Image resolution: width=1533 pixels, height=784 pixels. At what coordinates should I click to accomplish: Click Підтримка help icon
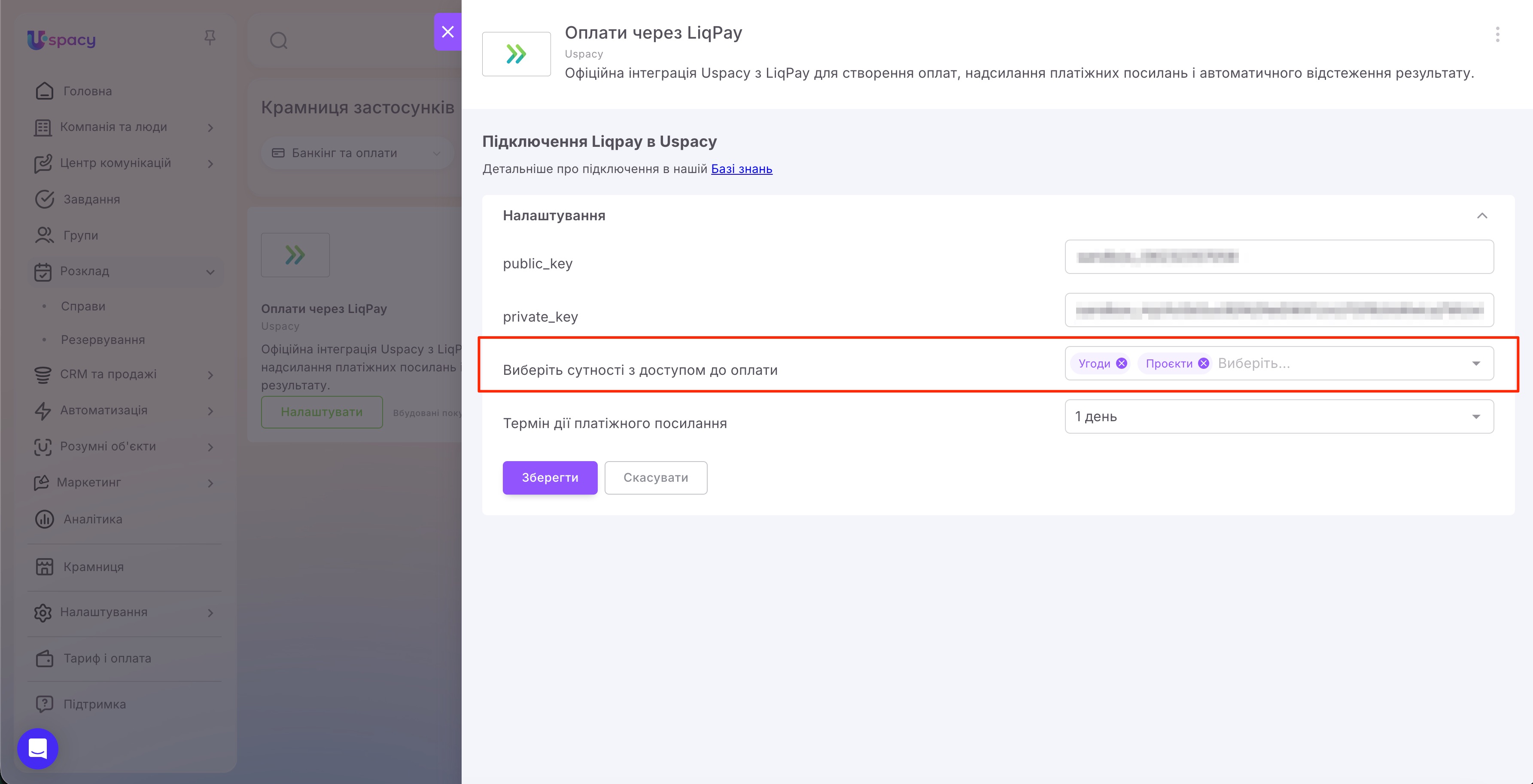[x=44, y=704]
